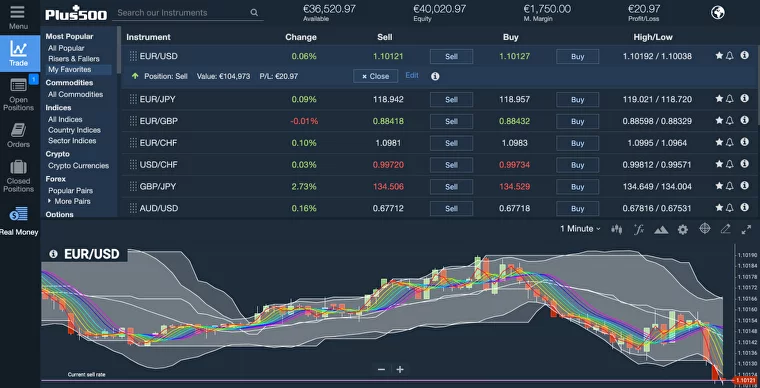
Task: Select All Popular category
Action: click(66, 48)
